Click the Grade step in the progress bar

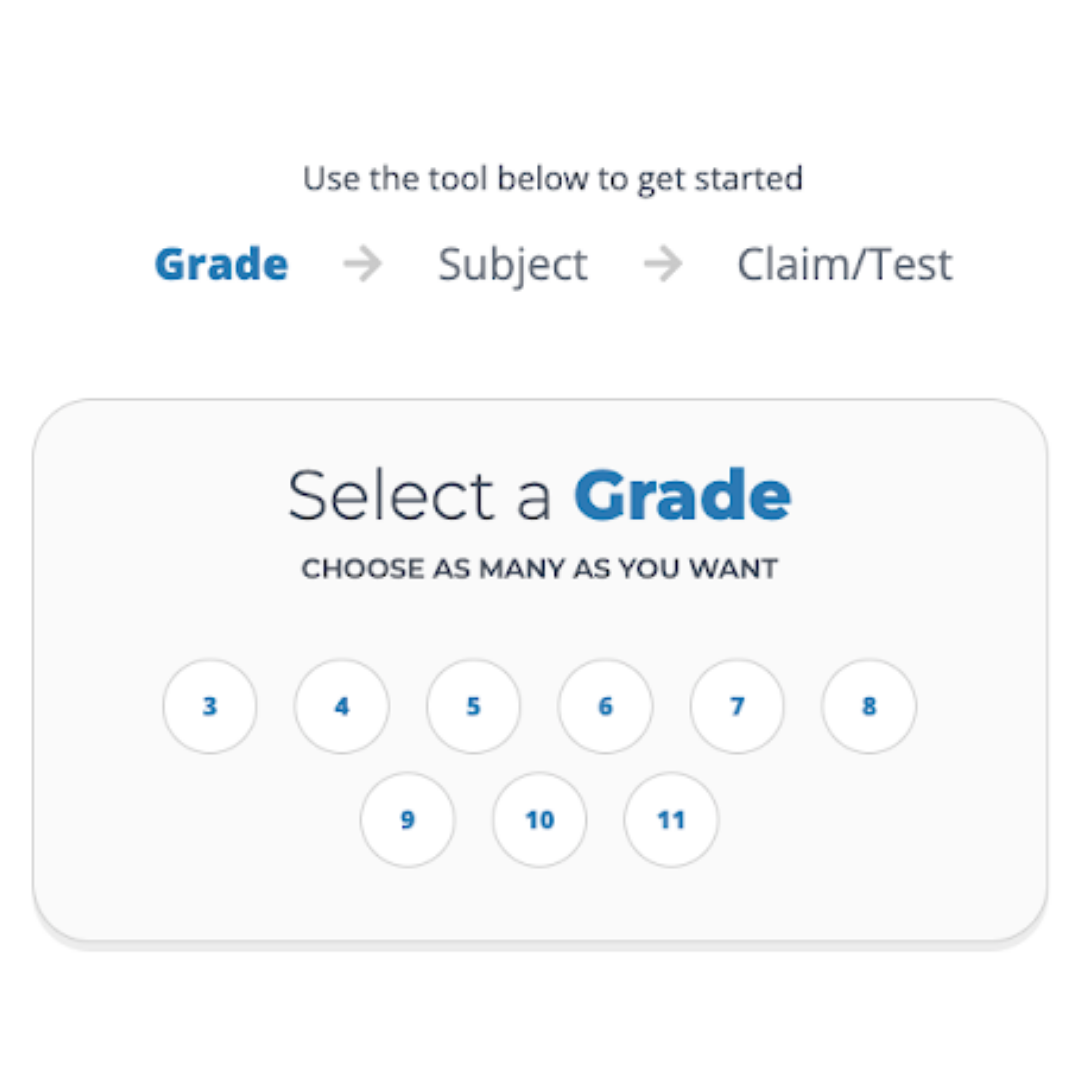(221, 264)
